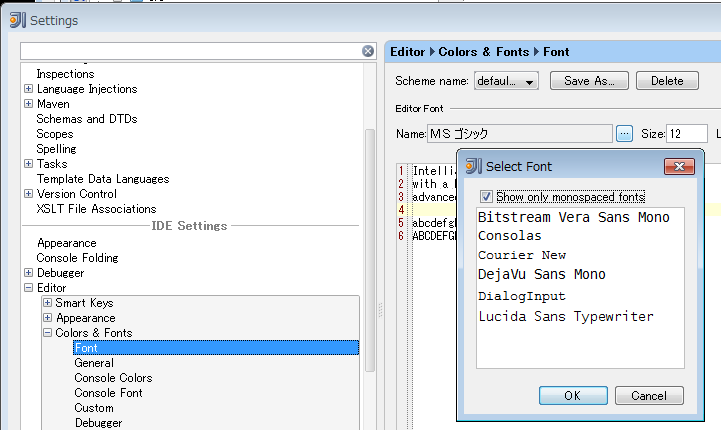Open Console Font settings
721x430 pixels.
click(108, 393)
